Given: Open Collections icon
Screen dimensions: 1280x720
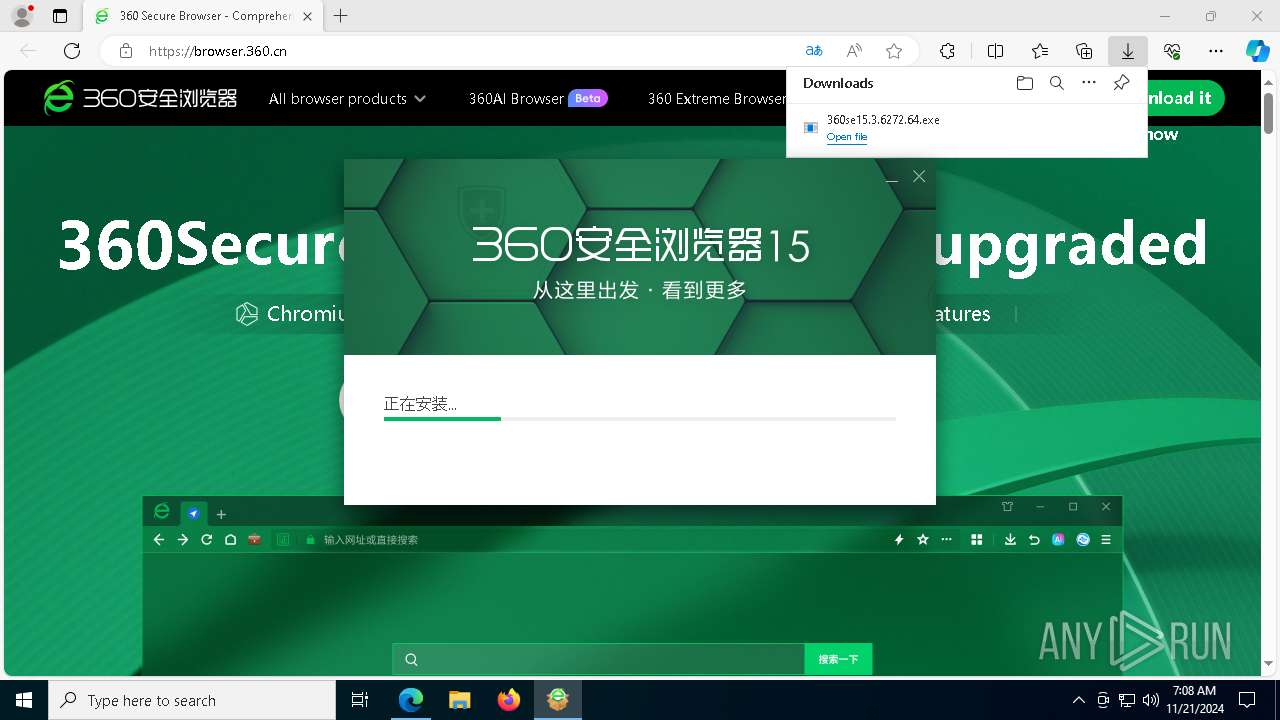Looking at the screenshot, I should (x=1084, y=51).
